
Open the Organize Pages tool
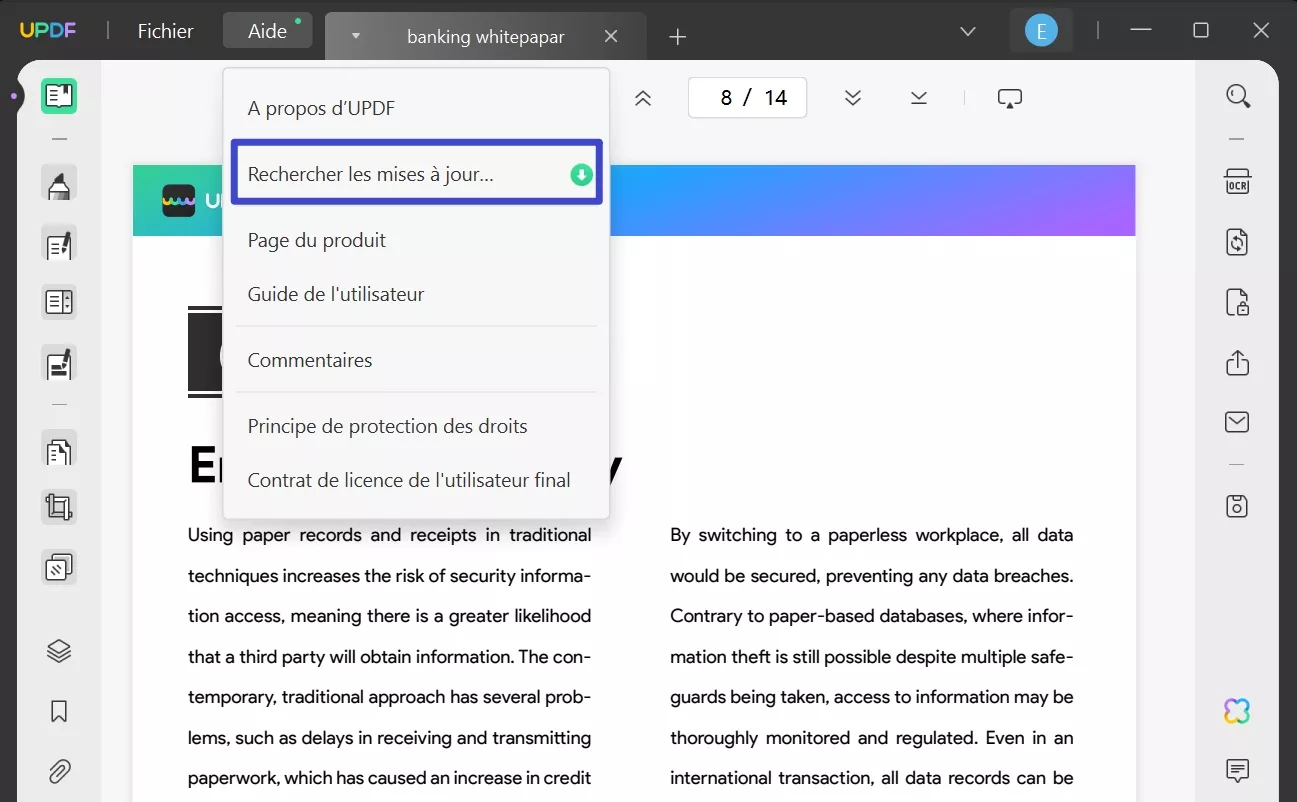(59, 451)
